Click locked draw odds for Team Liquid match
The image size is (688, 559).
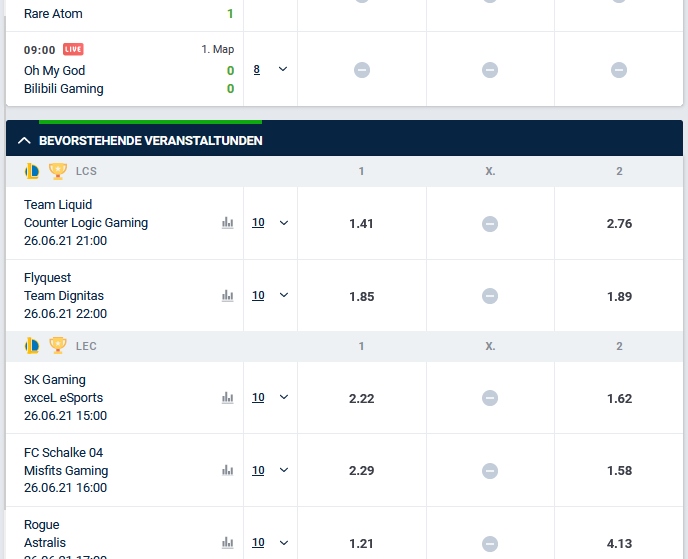(x=490, y=224)
